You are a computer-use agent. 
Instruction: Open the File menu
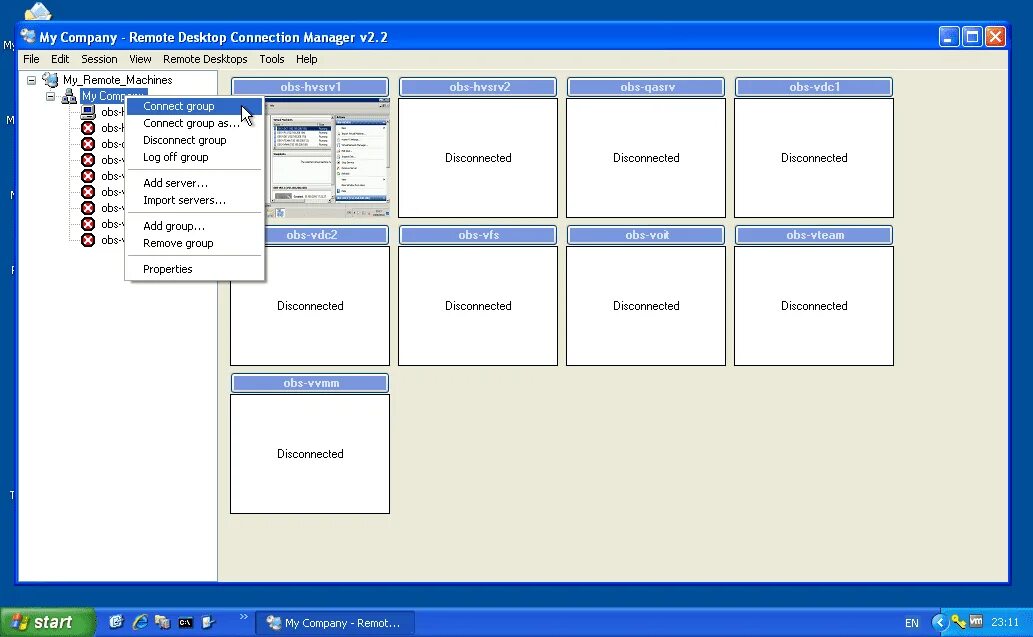31,59
